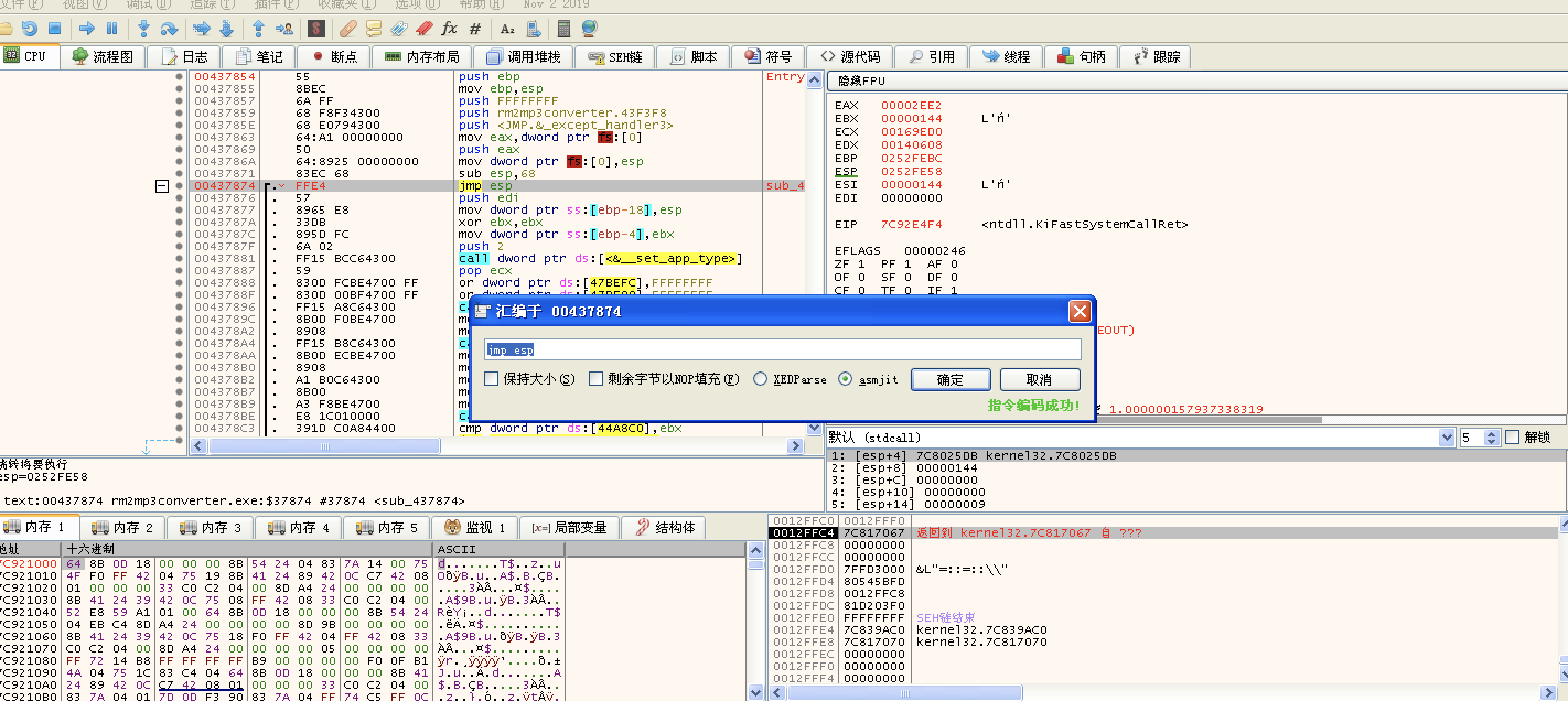
Task: Click the stop debugging square icon
Action: click(55, 29)
